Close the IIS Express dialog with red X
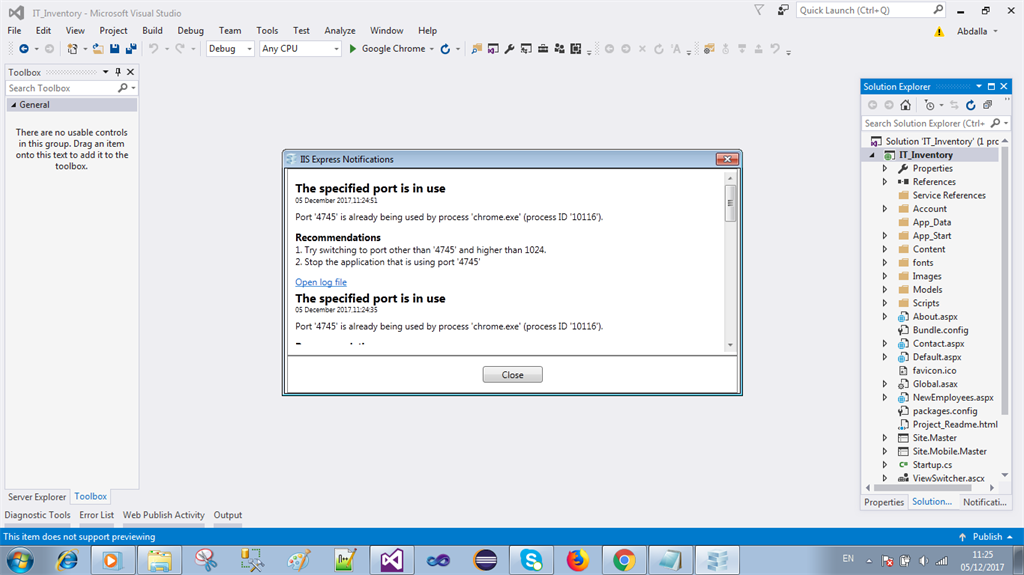The image size is (1024, 575). pos(727,159)
